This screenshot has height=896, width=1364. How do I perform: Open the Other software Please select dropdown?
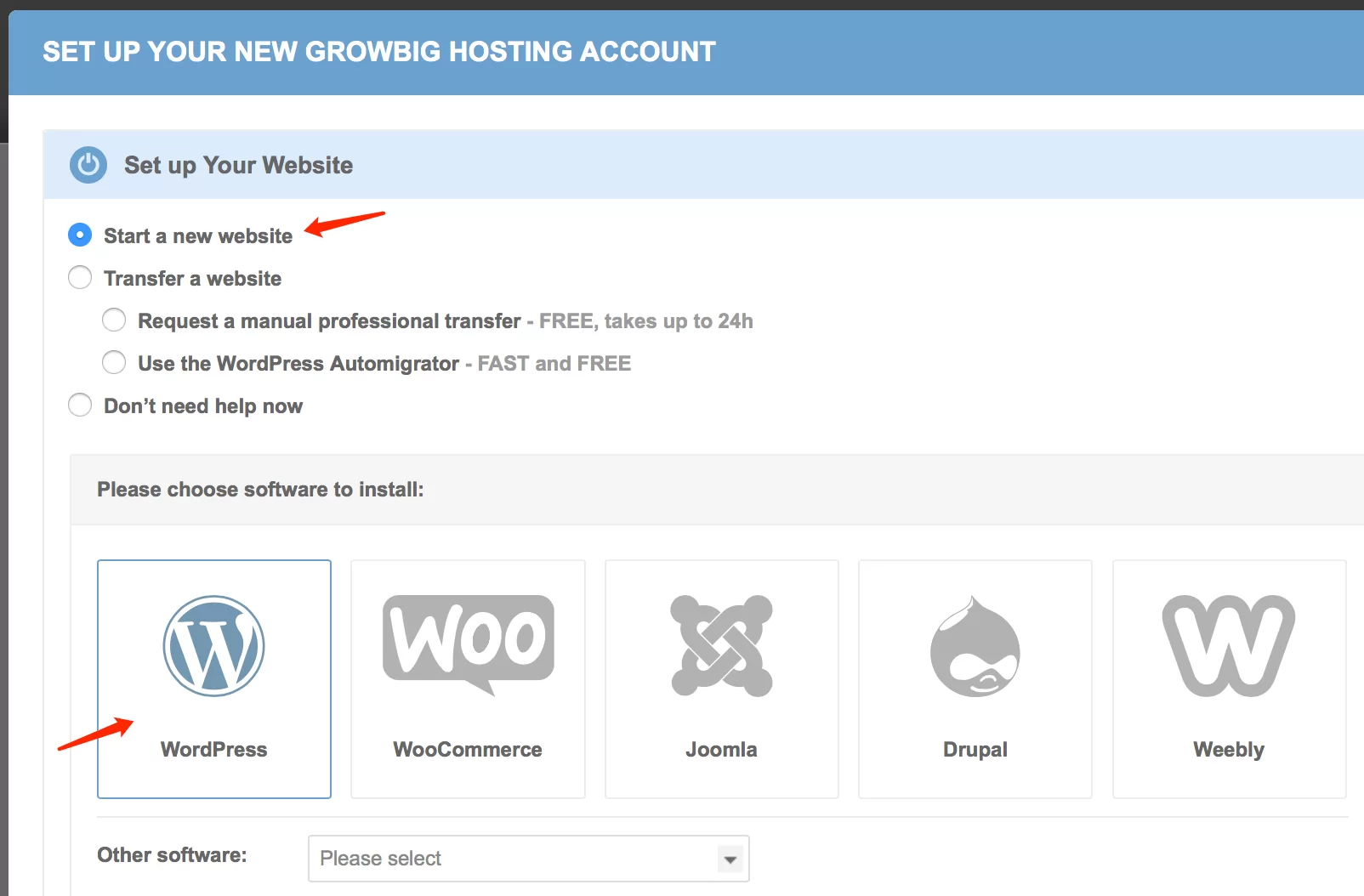(528, 859)
